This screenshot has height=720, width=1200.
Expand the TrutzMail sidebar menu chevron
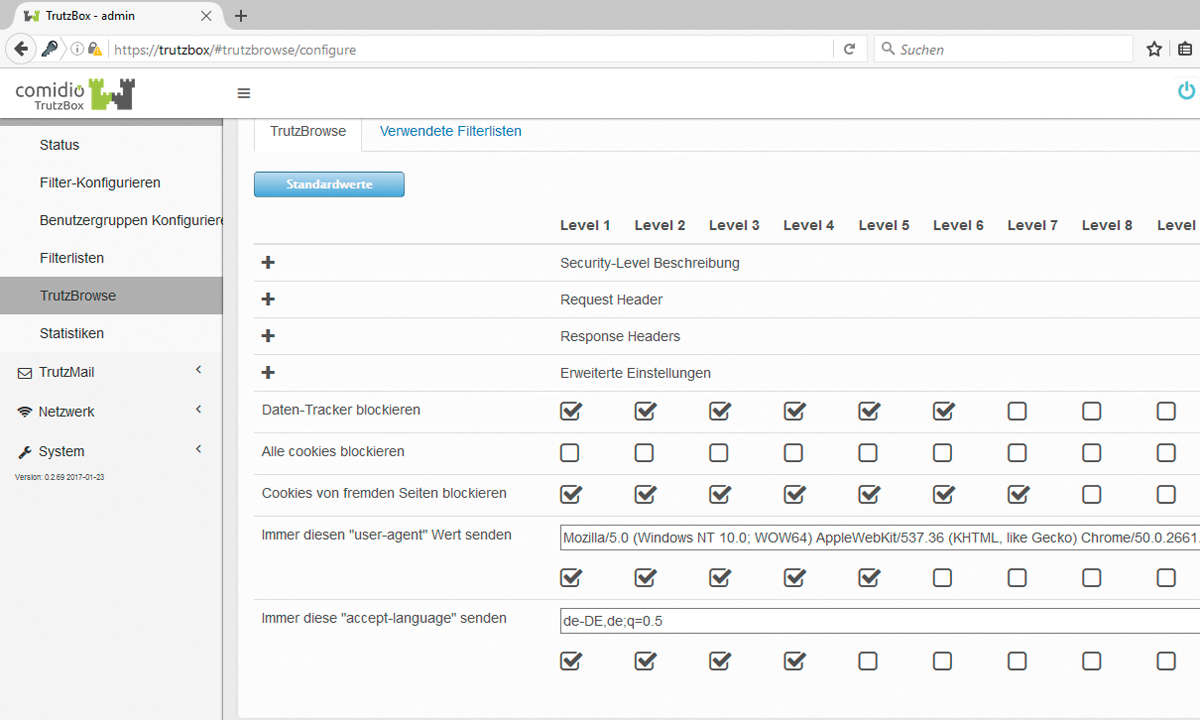198,370
